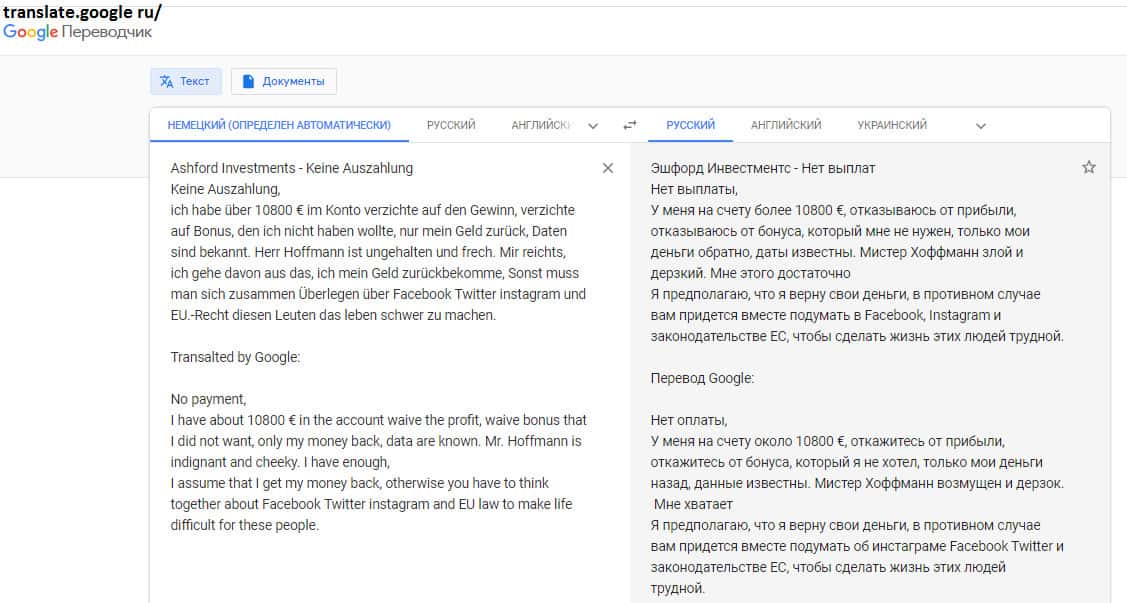Expand the target language list chevron
The height and width of the screenshot is (603, 1127).
pyautogui.click(x=981, y=126)
